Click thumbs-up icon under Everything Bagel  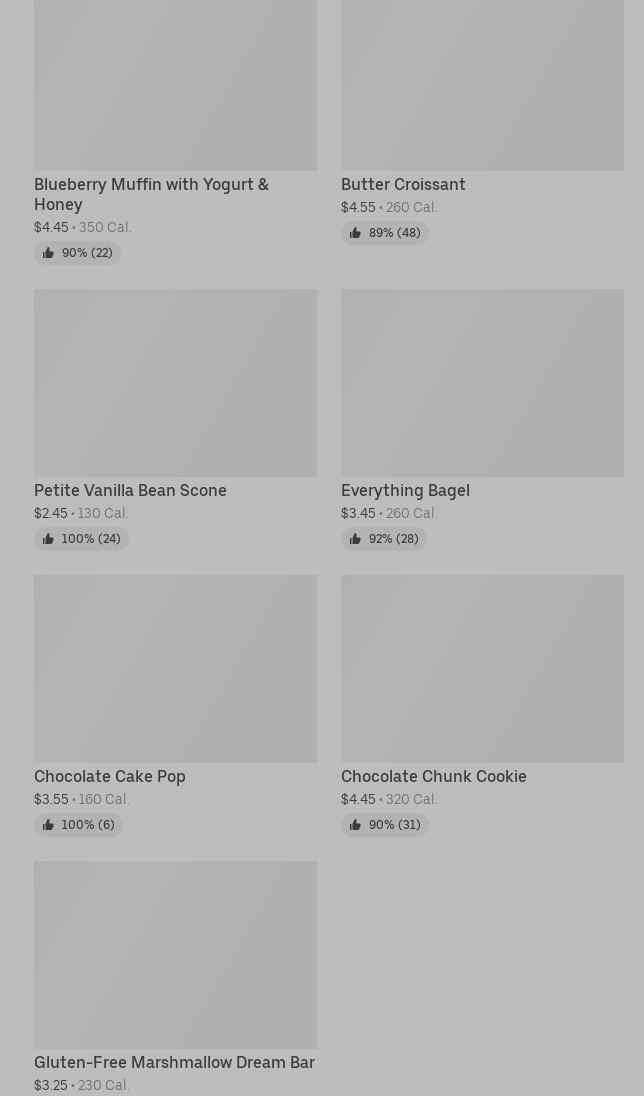click(x=355, y=539)
